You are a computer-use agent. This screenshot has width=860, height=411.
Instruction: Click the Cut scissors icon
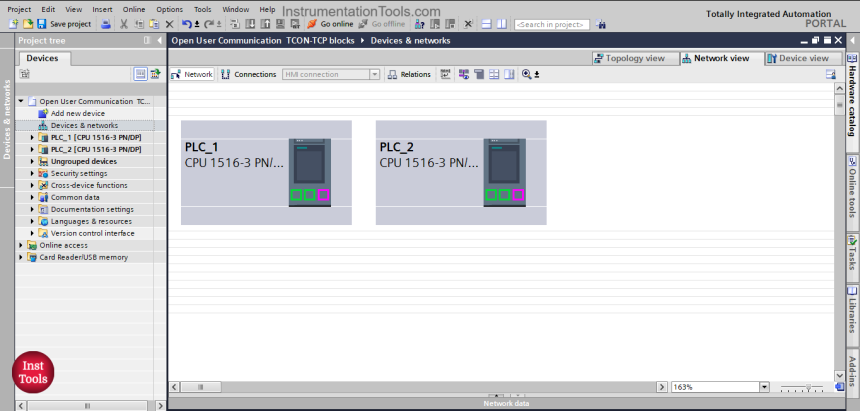124,24
